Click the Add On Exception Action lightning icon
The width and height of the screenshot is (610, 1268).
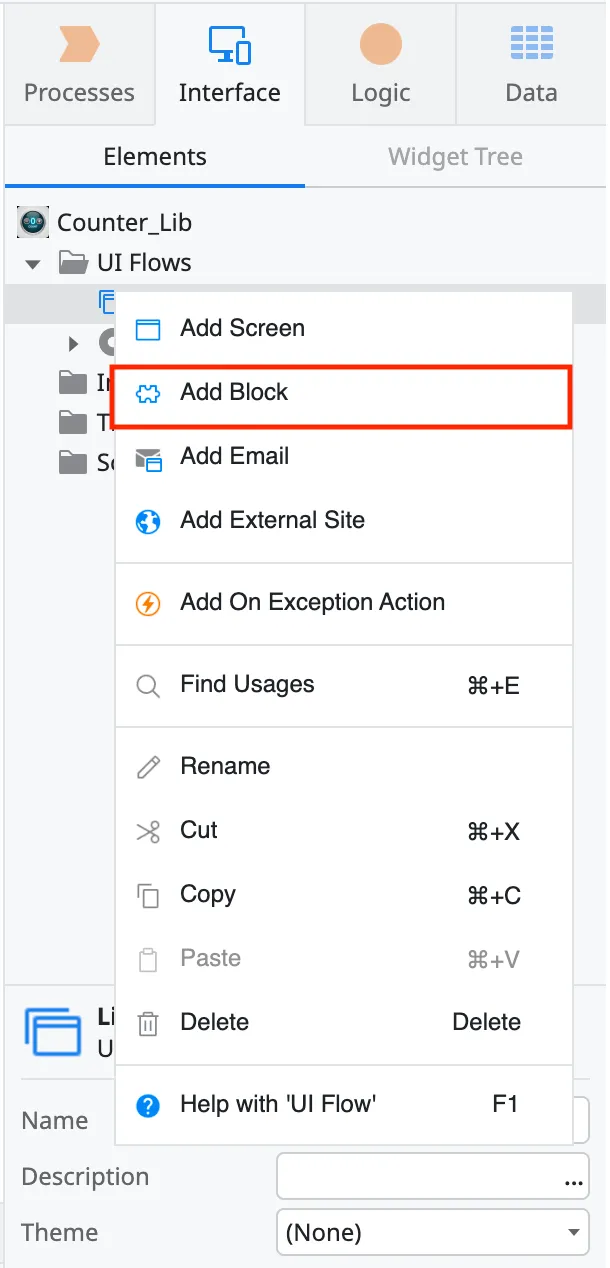coord(150,602)
